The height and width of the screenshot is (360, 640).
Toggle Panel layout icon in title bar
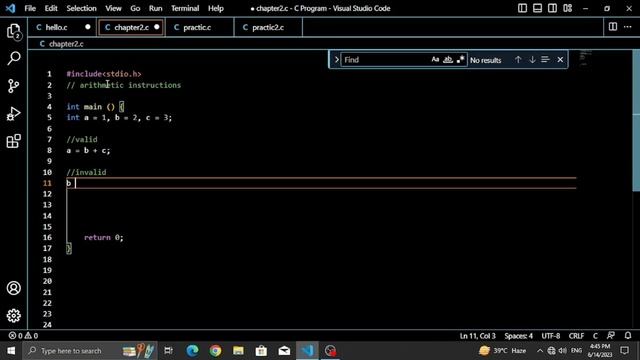point(537,8)
